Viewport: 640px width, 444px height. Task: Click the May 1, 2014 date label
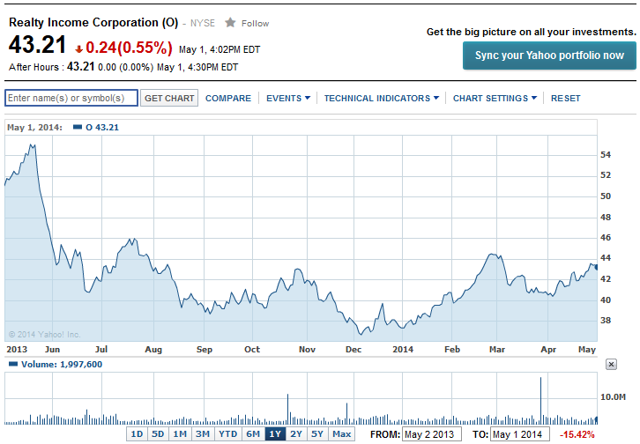(35, 127)
